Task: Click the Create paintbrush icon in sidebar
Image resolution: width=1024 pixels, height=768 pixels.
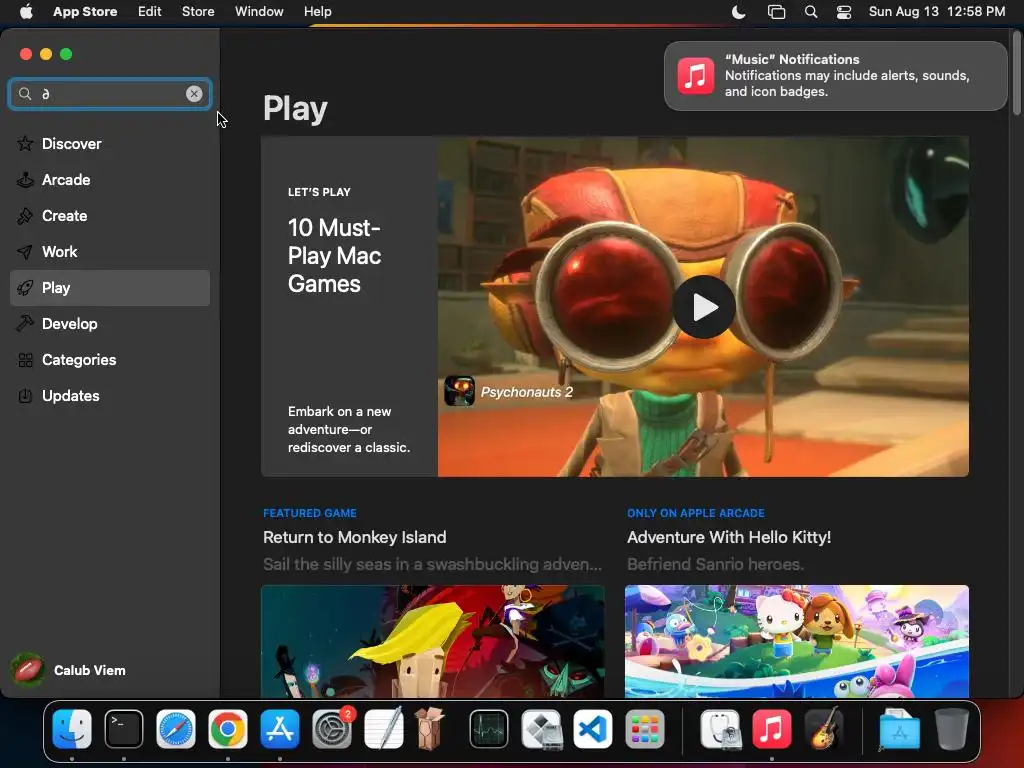Action: (25, 216)
